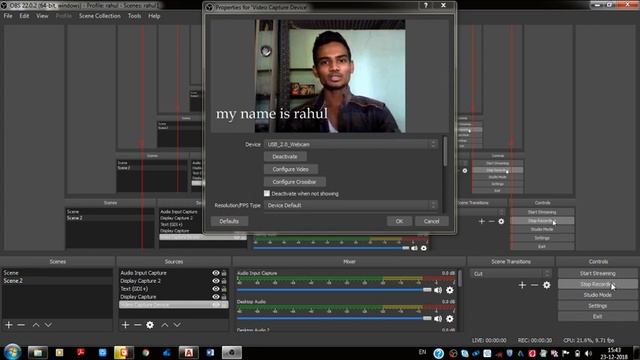Switch to OBS taskbar icon
This screenshot has height=360, width=640.
(231, 352)
